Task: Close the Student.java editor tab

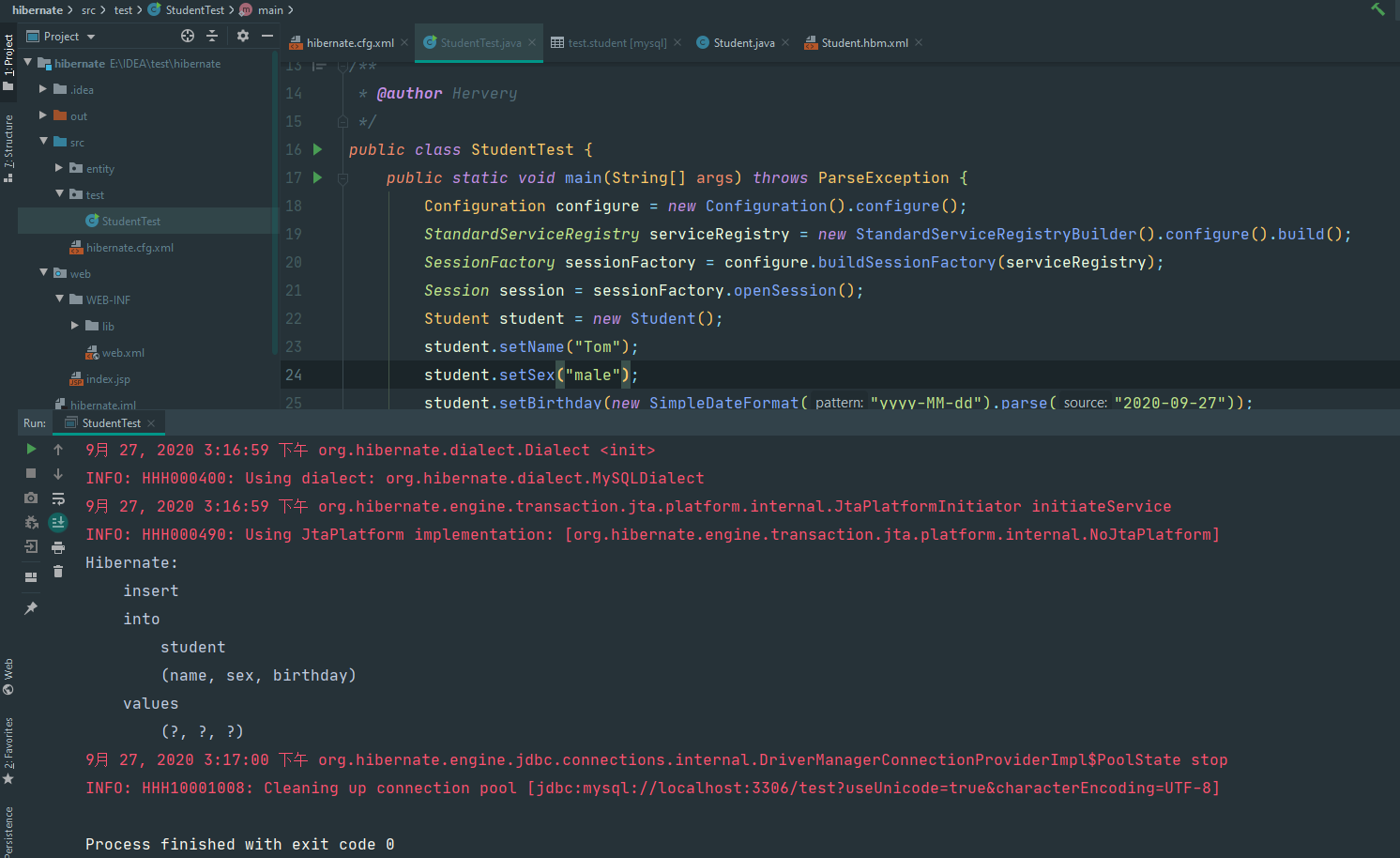Action: tap(785, 42)
